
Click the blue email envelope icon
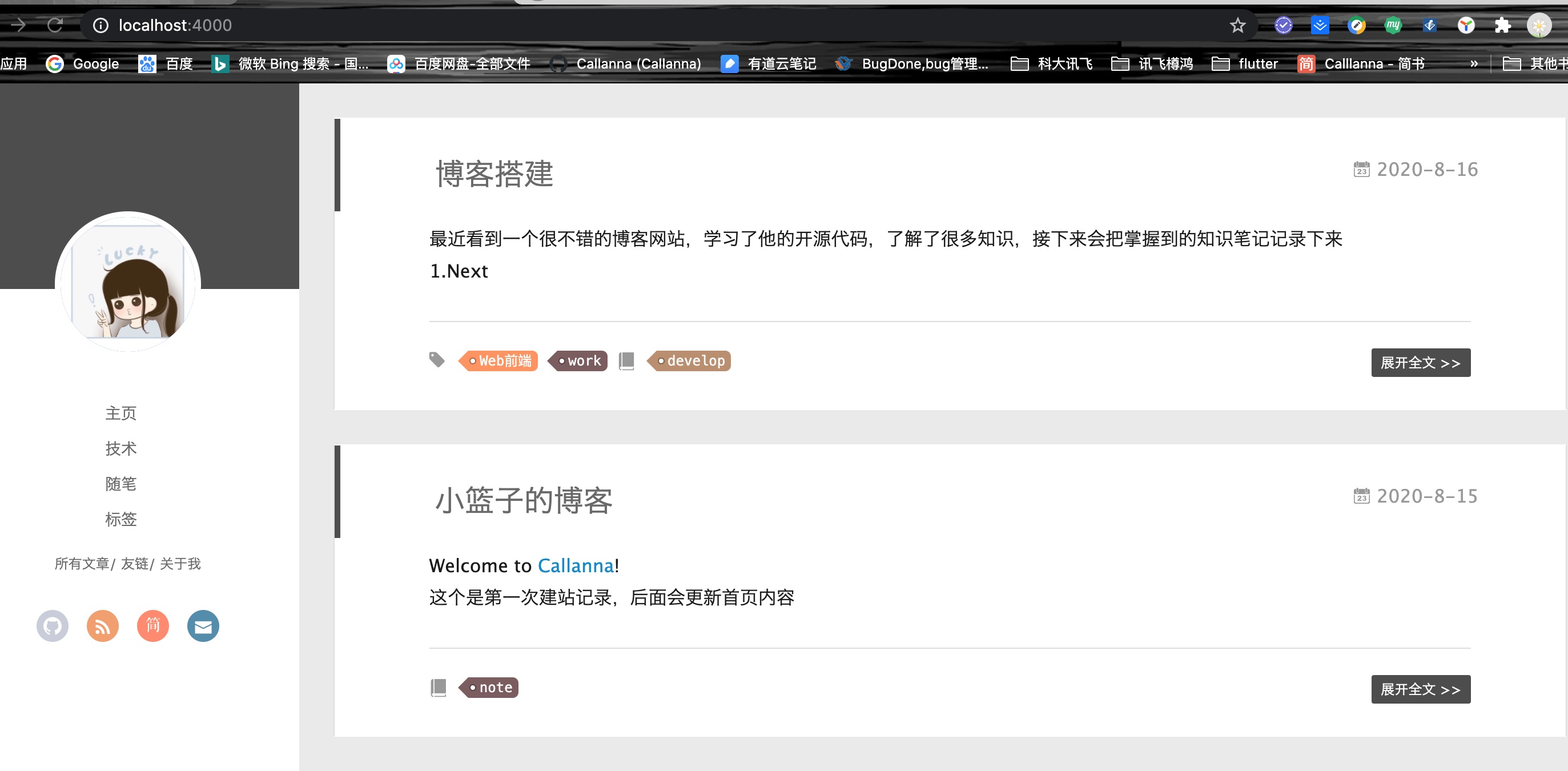pos(203,625)
